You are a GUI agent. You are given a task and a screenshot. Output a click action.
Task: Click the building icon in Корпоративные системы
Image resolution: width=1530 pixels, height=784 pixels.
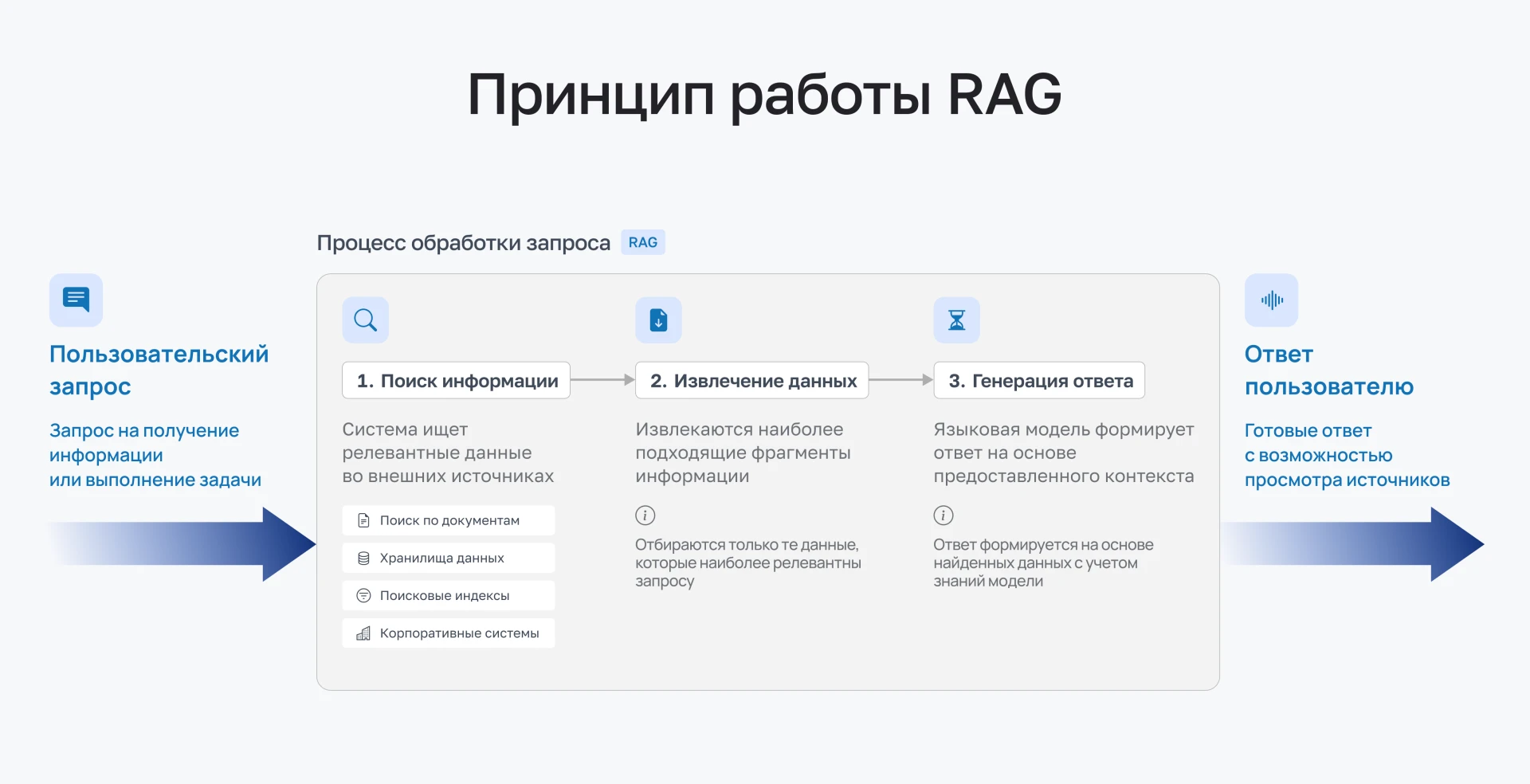363,633
